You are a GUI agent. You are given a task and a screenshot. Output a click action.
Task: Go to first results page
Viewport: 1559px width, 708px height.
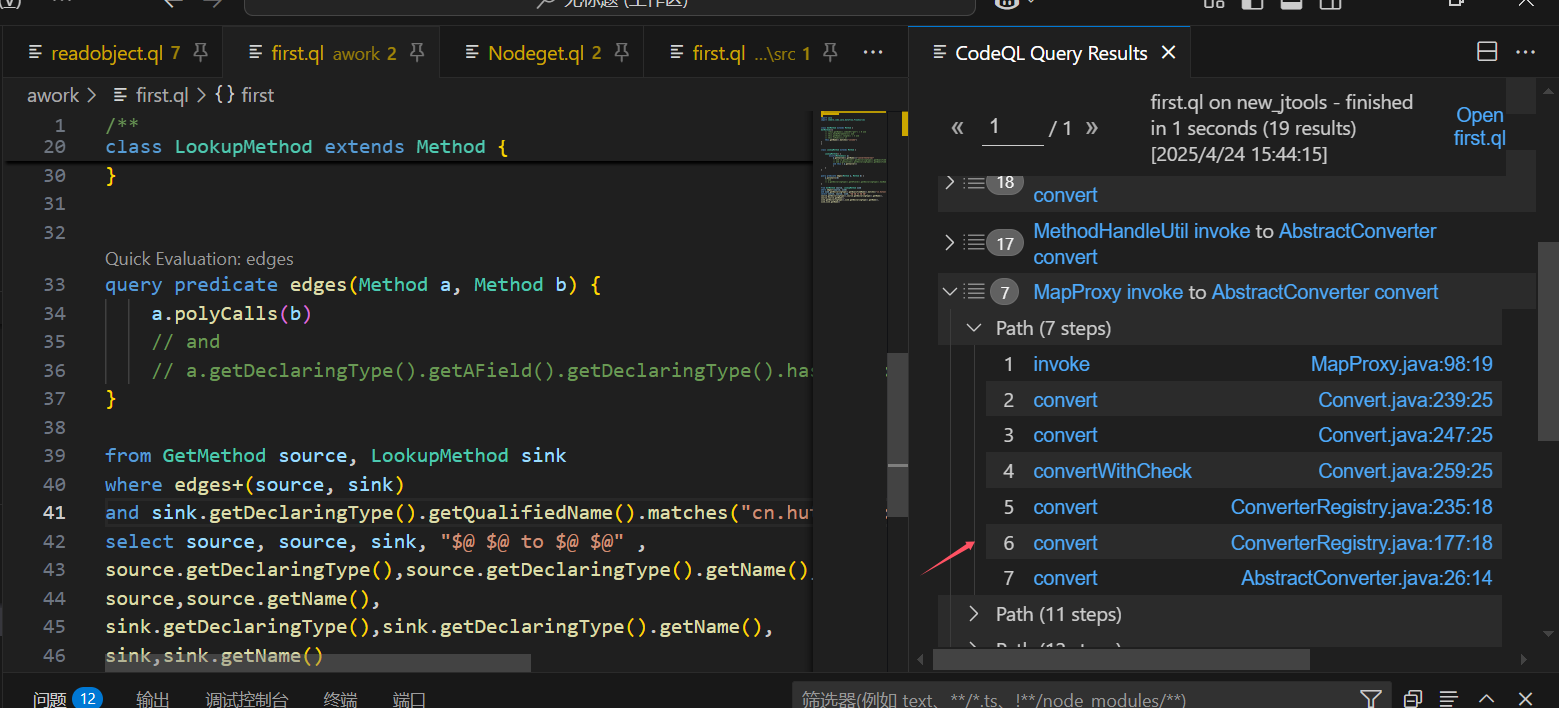[958, 127]
